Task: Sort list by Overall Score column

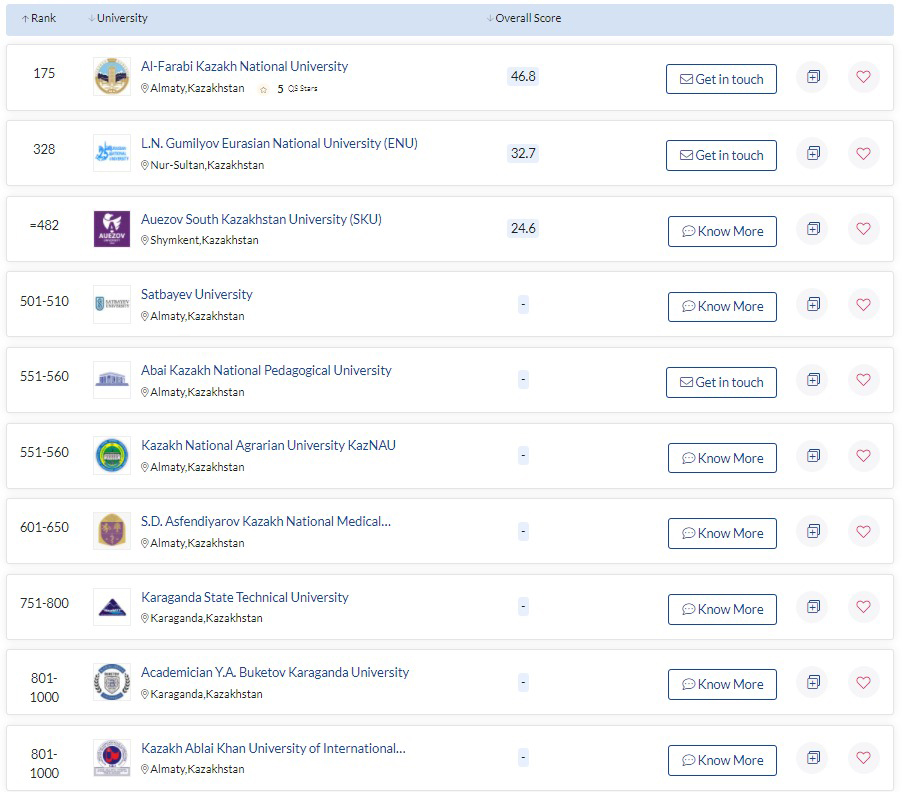Action: point(524,18)
